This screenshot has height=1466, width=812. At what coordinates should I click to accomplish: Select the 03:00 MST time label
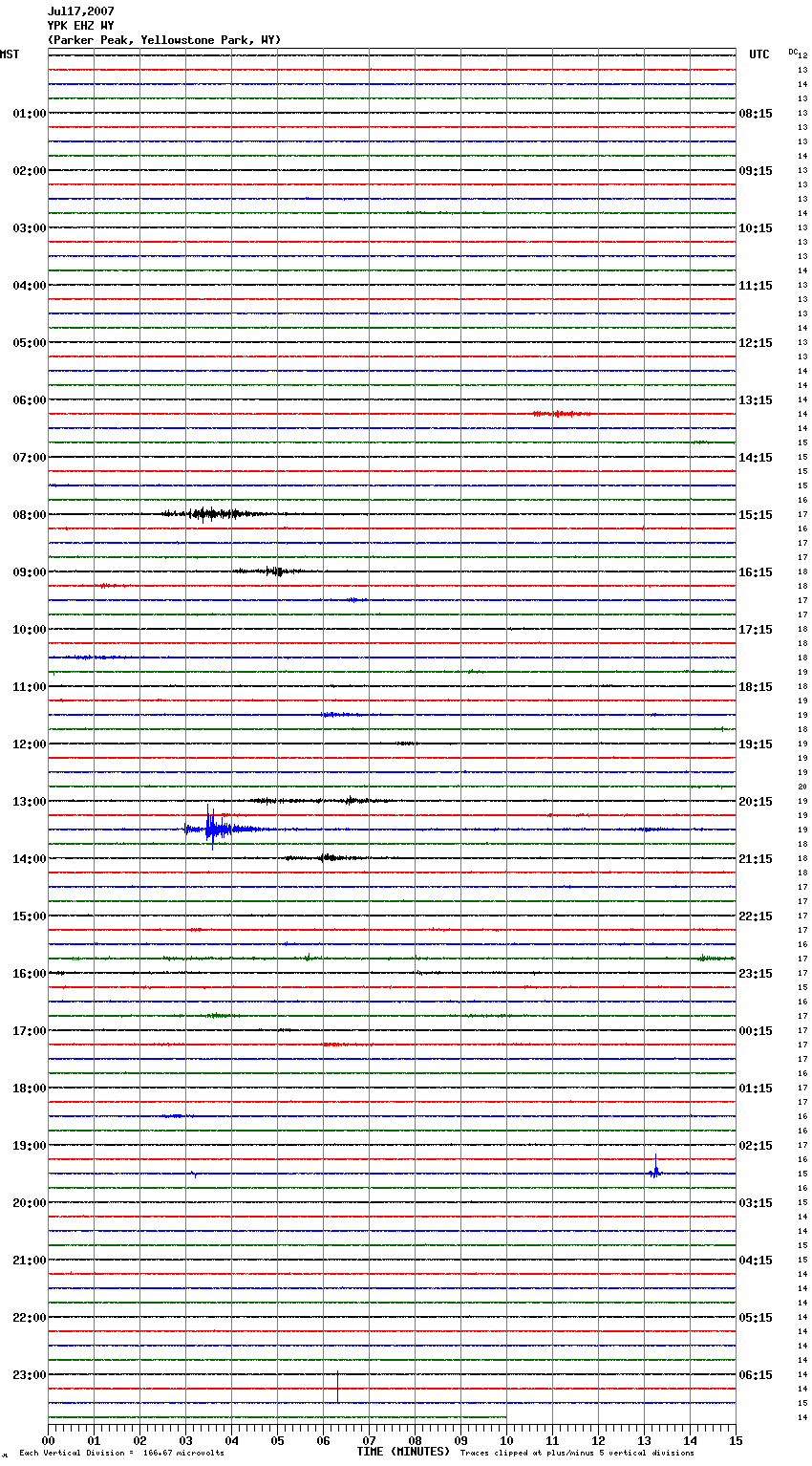[30, 228]
